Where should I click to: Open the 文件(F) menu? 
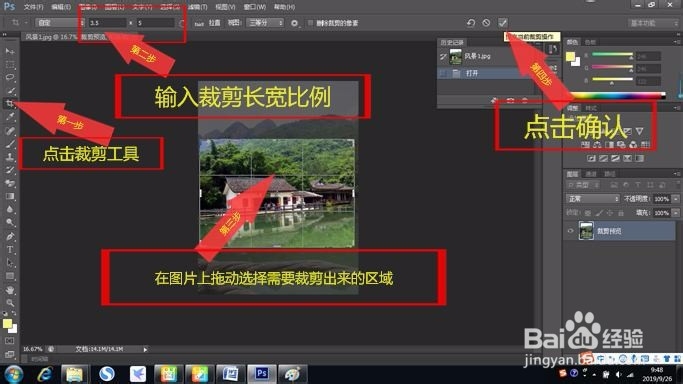(33, 7)
